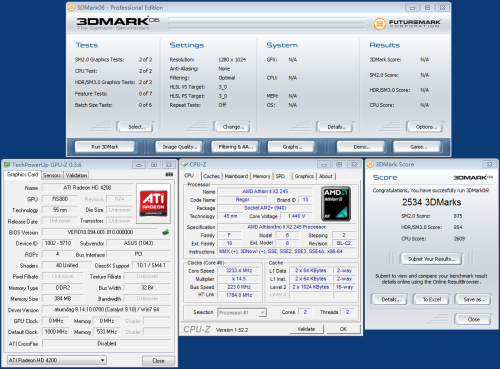The image size is (500, 369).
Task: Open the Mainboard tab in CPU-Z
Action: (x=236, y=176)
